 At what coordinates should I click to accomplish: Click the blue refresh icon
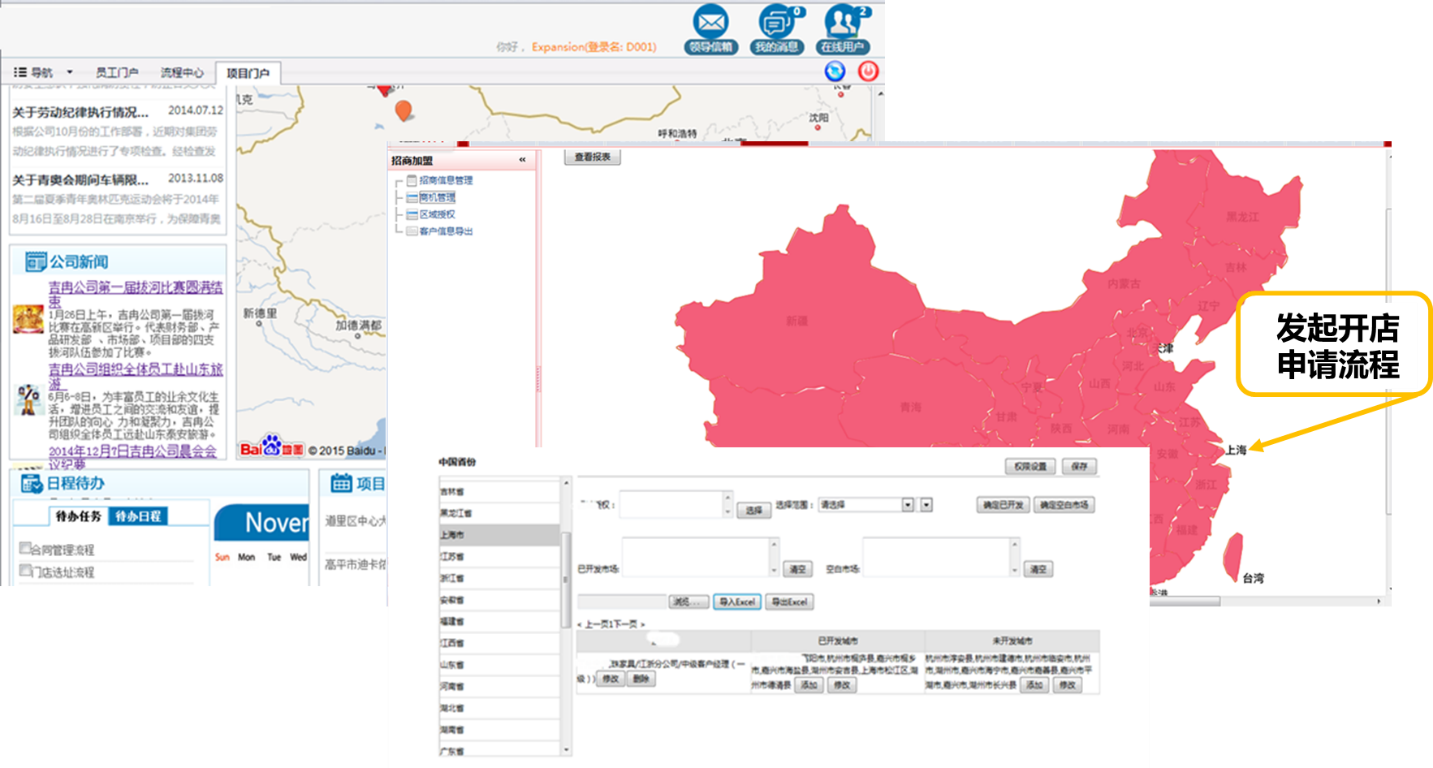point(835,71)
